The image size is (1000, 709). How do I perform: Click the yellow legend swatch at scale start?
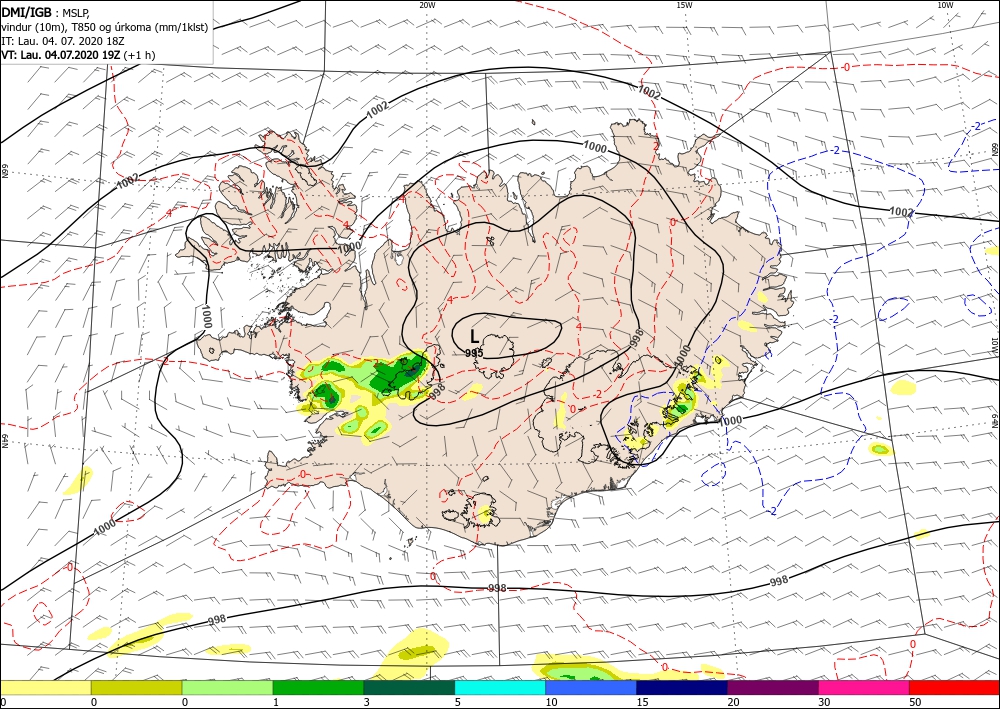tap(45, 687)
